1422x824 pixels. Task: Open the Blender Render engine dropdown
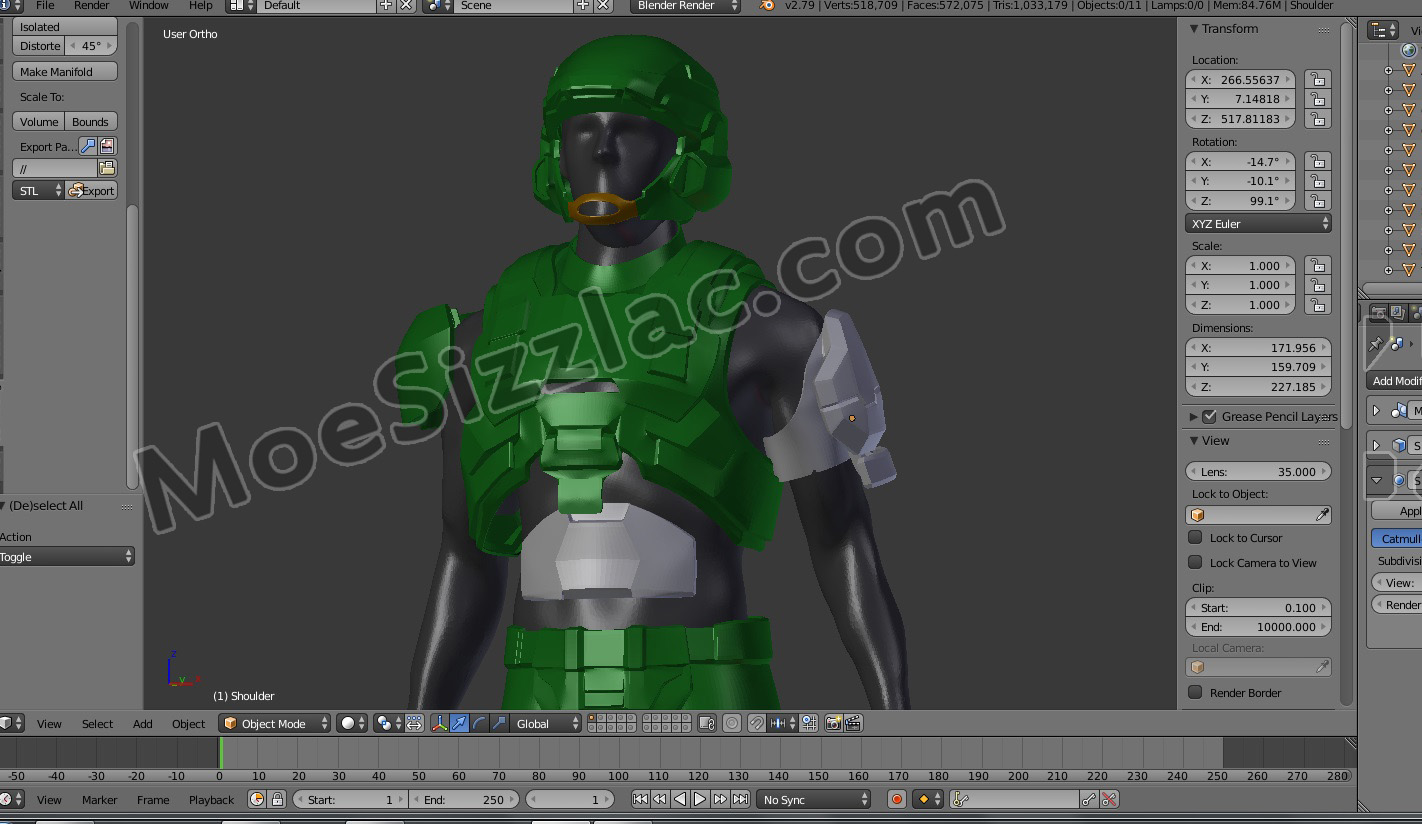(685, 5)
